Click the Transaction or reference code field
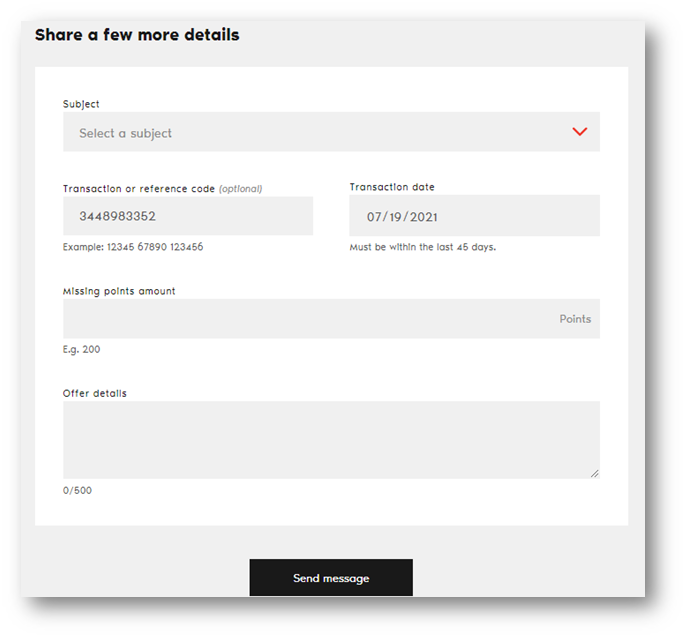The image size is (687, 639). pos(188,216)
